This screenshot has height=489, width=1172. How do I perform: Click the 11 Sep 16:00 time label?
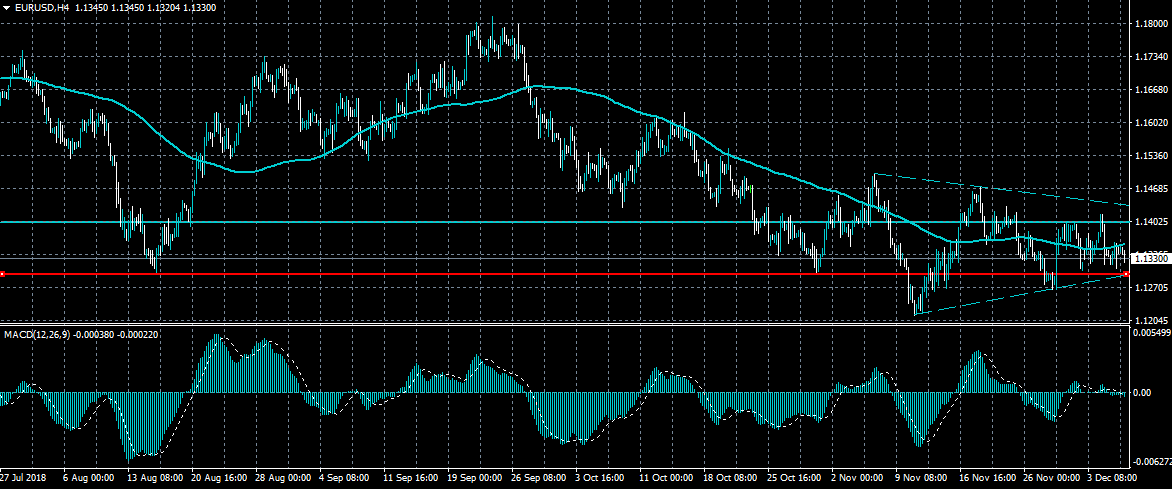point(411,477)
